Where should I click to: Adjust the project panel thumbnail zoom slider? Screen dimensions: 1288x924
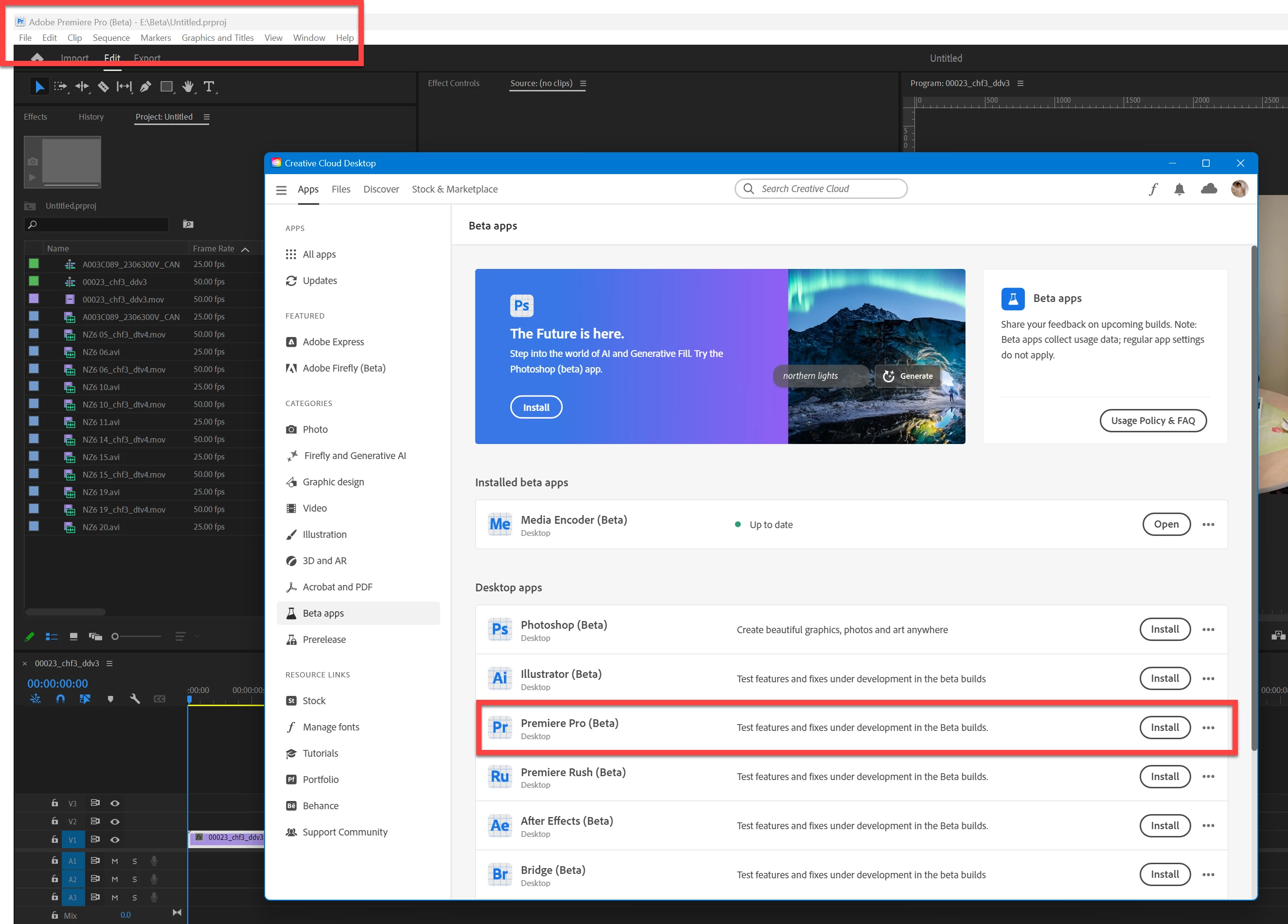click(x=115, y=636)
